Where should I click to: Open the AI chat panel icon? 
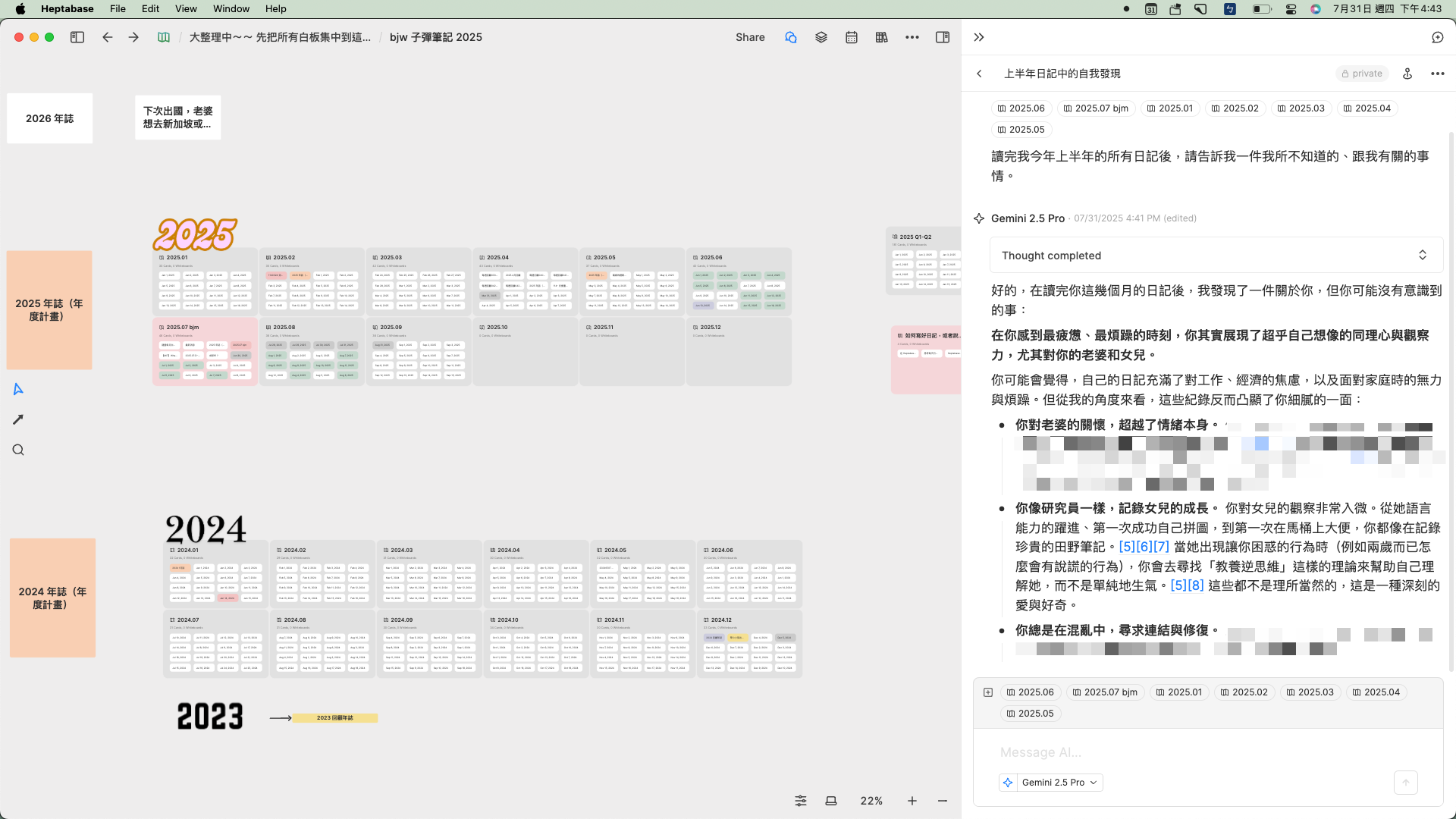tap(791, 37)
